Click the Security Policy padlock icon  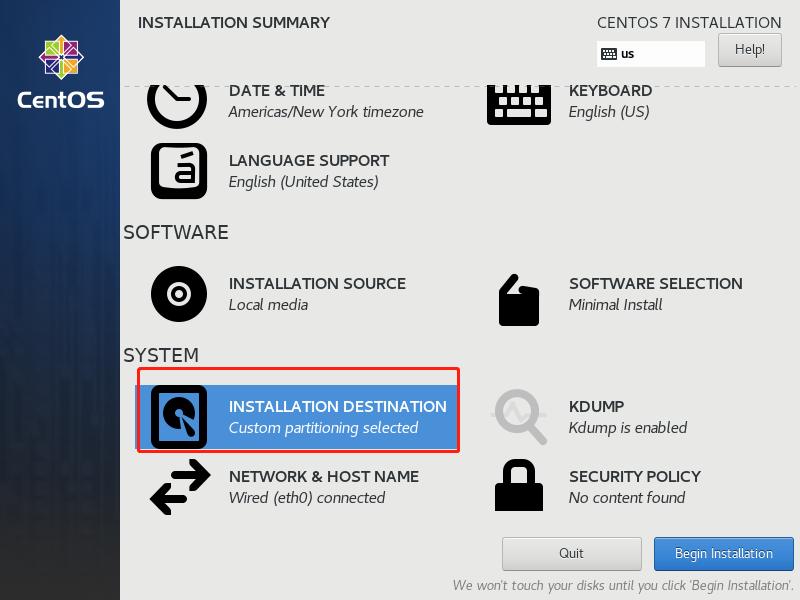coord(519,485)
